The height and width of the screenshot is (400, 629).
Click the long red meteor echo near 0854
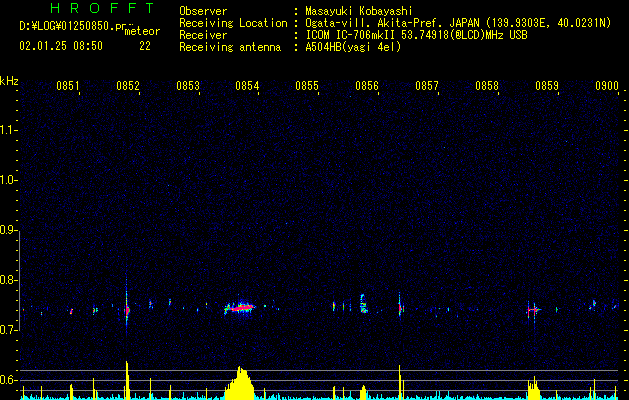point(240,308)
